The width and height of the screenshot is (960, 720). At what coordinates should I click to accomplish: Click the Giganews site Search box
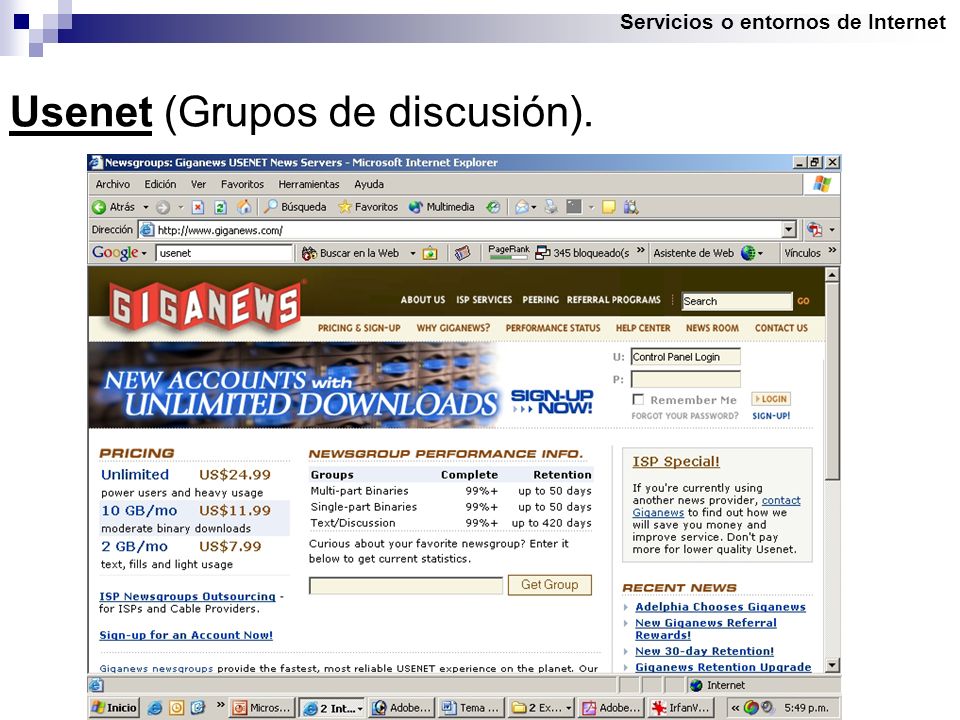tap(737, 301)
